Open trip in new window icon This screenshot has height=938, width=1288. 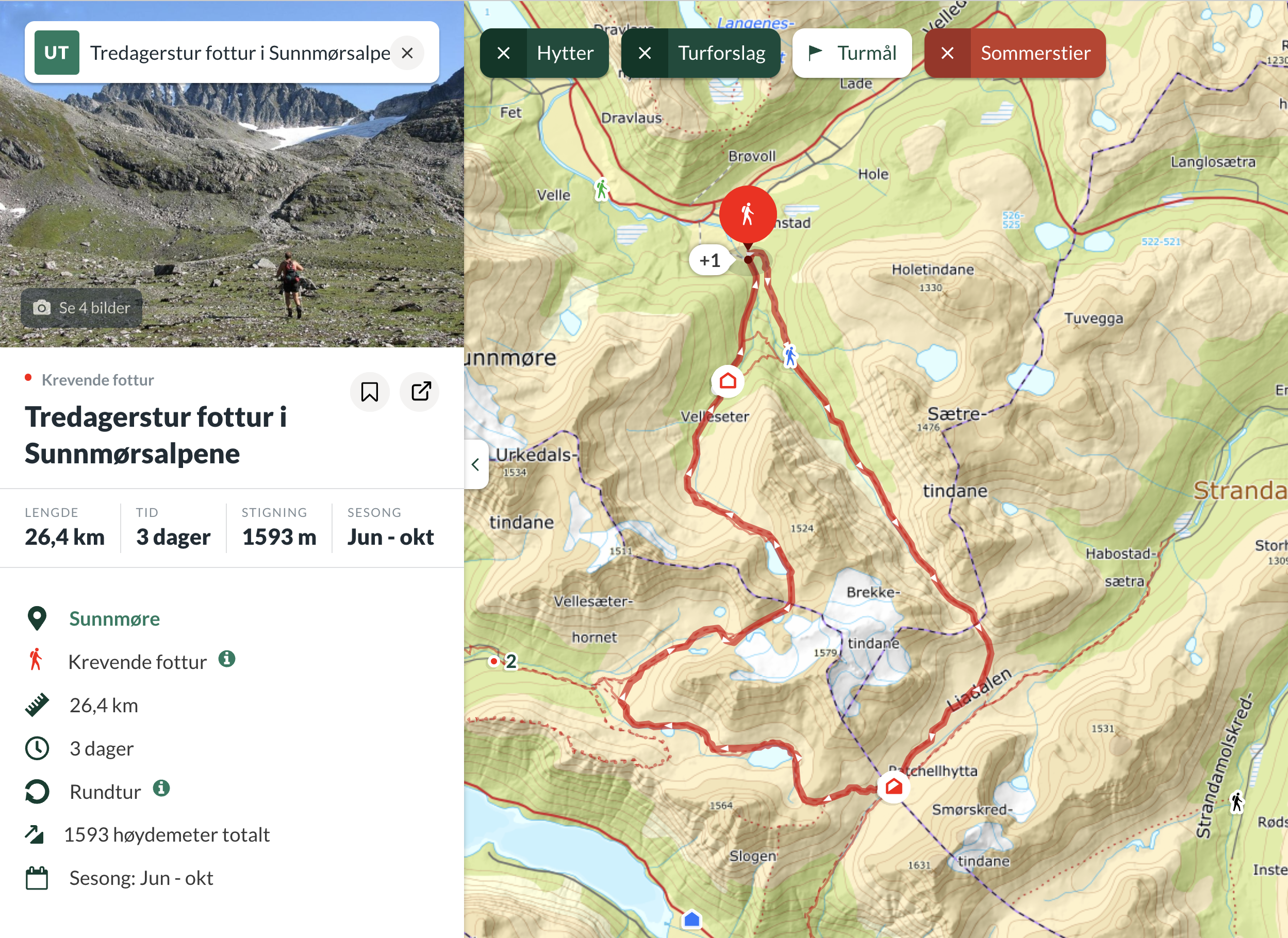(420, 392)
